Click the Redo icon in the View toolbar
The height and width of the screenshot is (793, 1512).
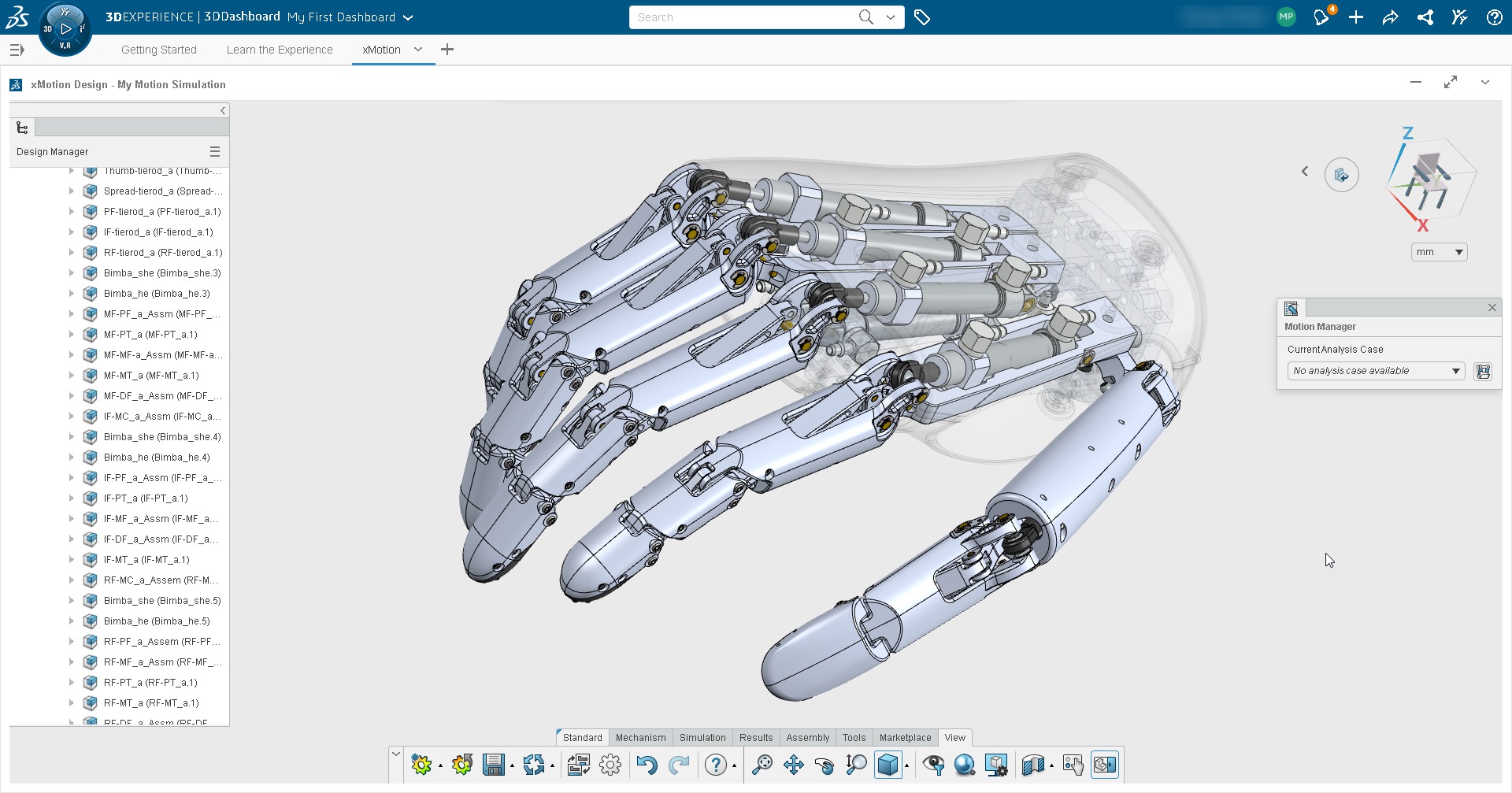(x=678, y=764)
